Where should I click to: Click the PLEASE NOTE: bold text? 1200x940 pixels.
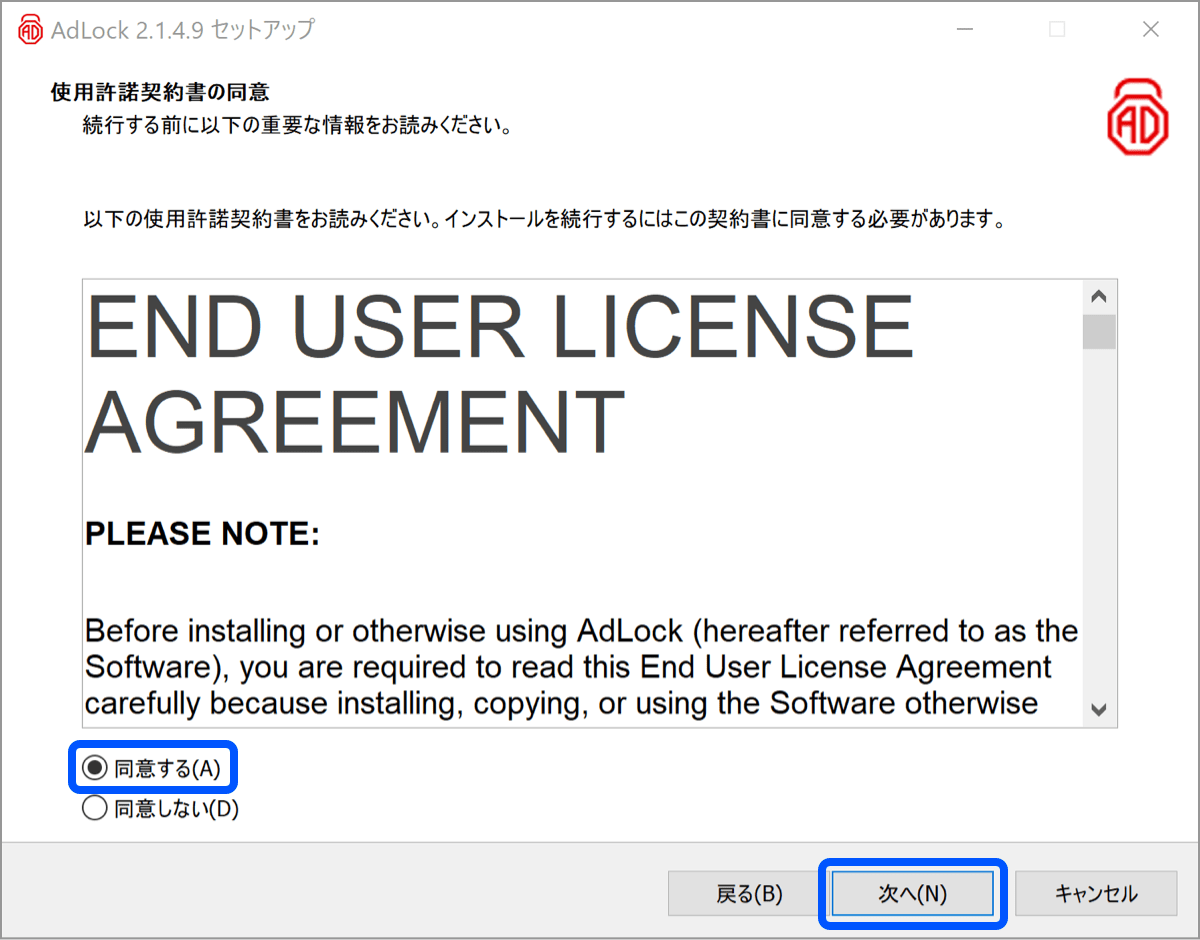click(202, 534)
